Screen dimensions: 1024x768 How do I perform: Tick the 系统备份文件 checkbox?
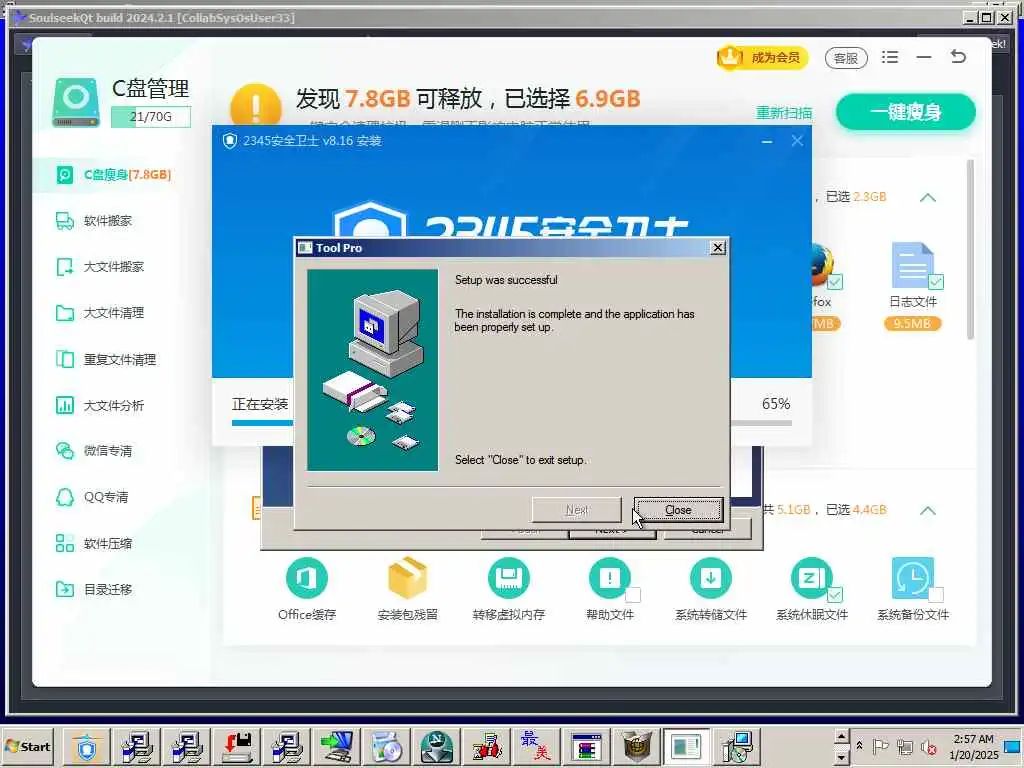click(x=936, y=594)
